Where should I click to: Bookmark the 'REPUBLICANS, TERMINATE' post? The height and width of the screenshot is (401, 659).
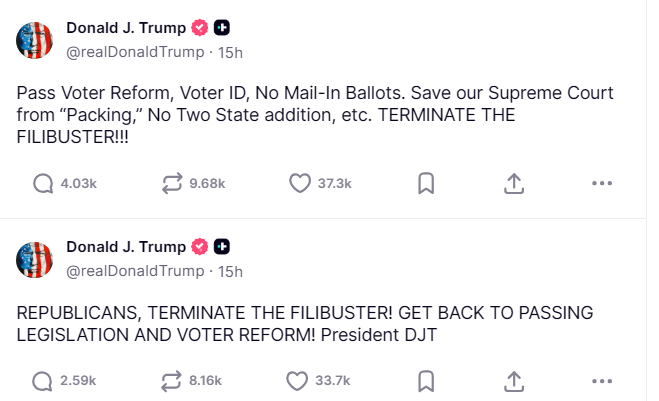coord(425,380)
